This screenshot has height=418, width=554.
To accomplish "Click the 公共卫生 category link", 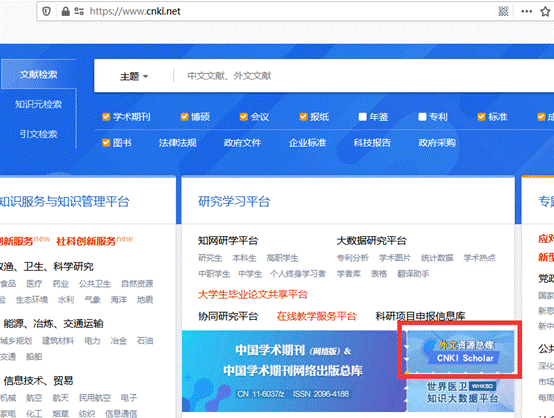I will pyautogui.click(x=95, y=284).
